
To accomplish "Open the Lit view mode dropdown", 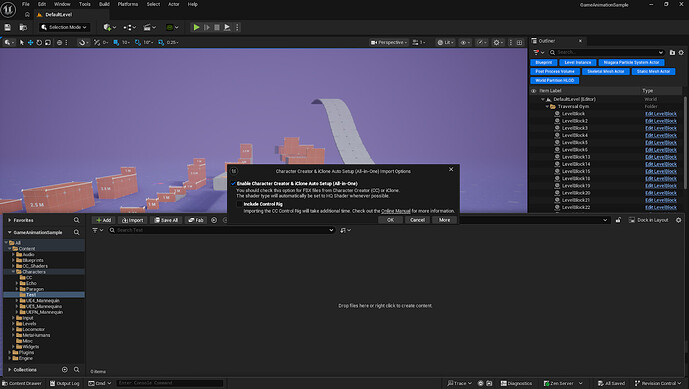I will click(445, 43).
